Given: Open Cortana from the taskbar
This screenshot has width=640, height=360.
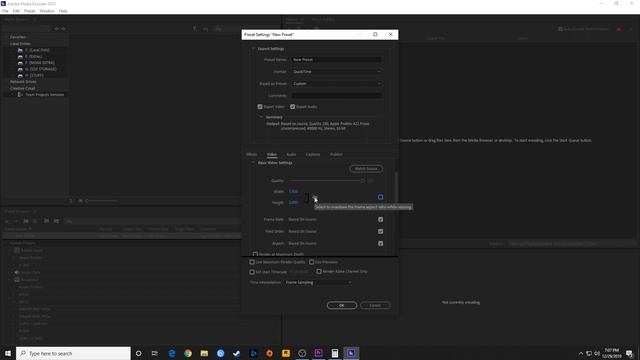Looking at the screenshot, I should [138, 353].
